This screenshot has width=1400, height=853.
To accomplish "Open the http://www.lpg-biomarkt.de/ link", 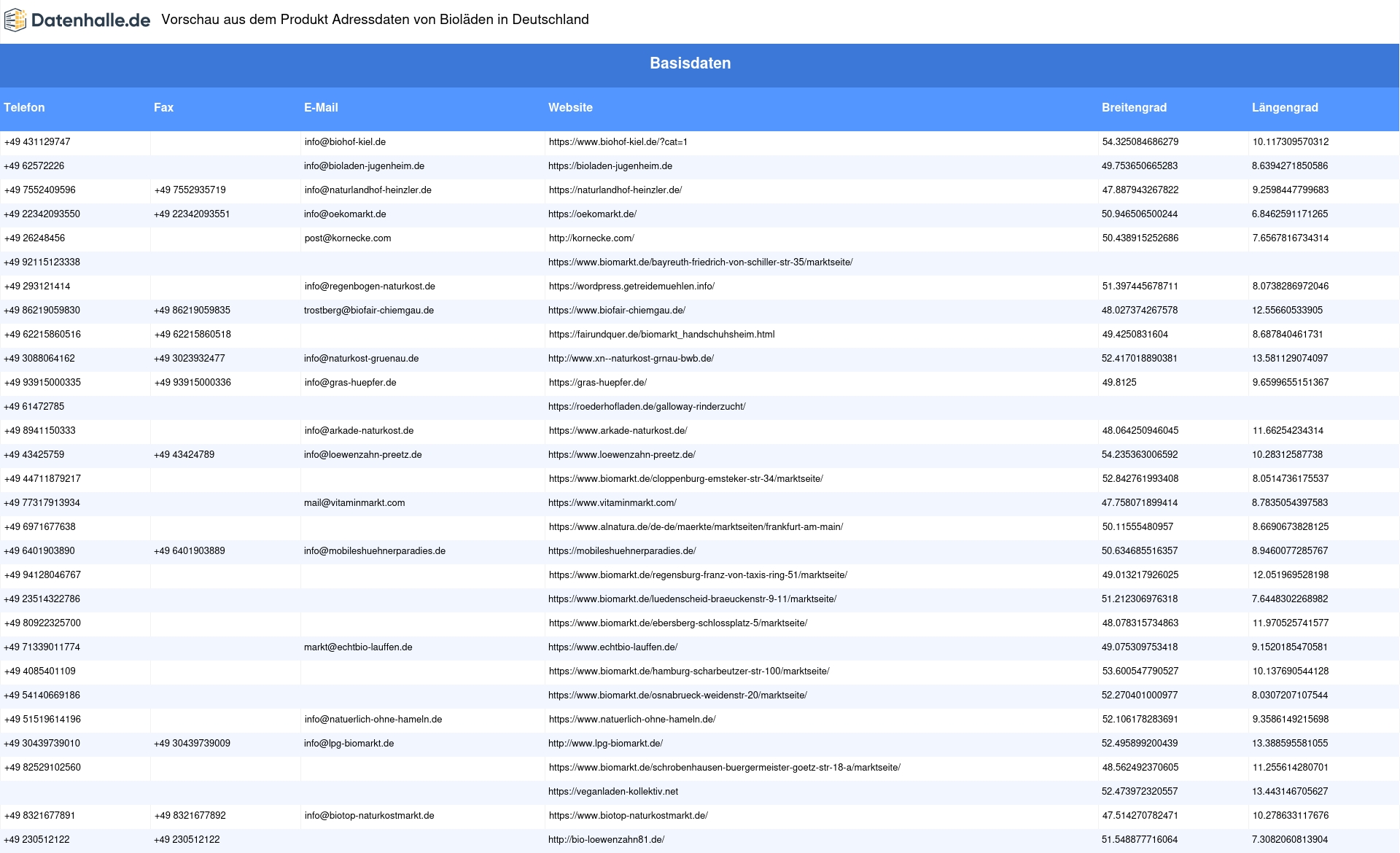I will 605,744.
